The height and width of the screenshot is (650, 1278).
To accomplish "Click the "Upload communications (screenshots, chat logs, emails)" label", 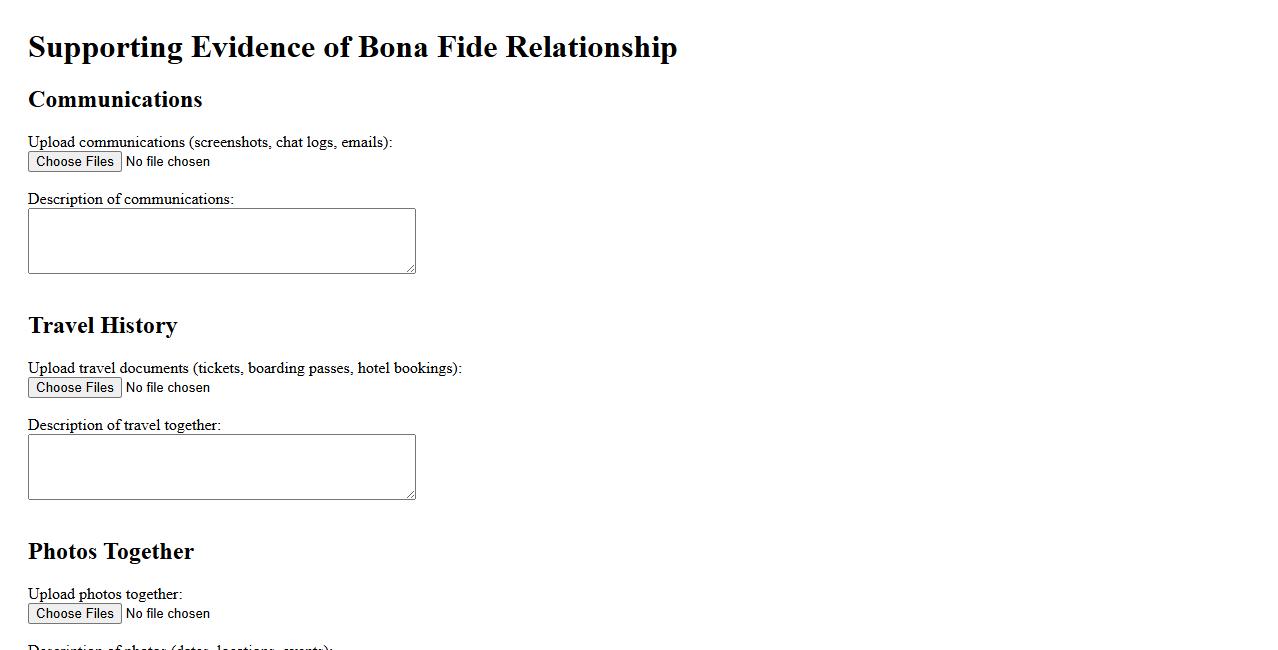I will click(x=210, y=142).
